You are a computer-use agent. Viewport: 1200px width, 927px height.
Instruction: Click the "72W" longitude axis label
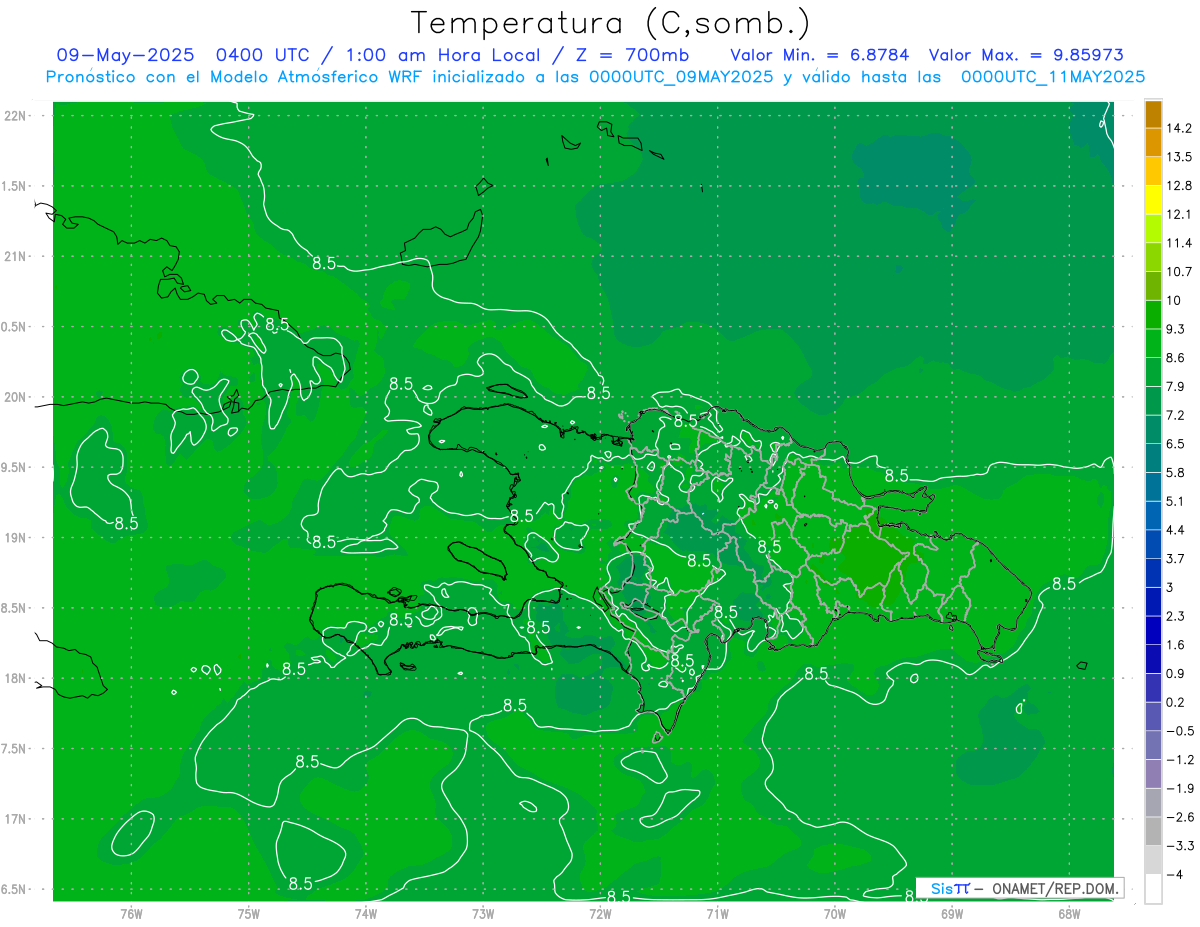(600, 914)
